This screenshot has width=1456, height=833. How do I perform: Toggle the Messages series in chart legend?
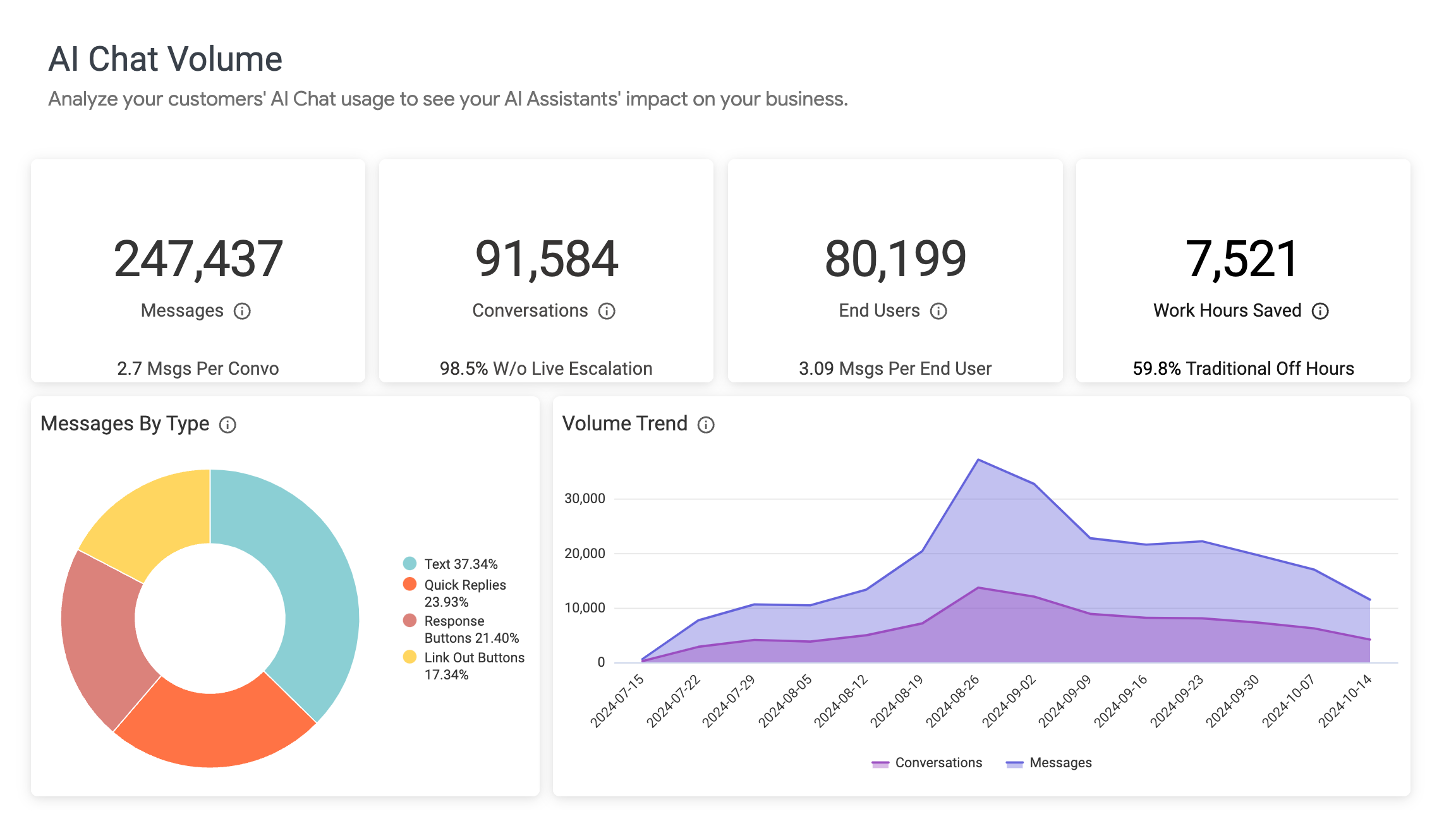coord(1049,763)
